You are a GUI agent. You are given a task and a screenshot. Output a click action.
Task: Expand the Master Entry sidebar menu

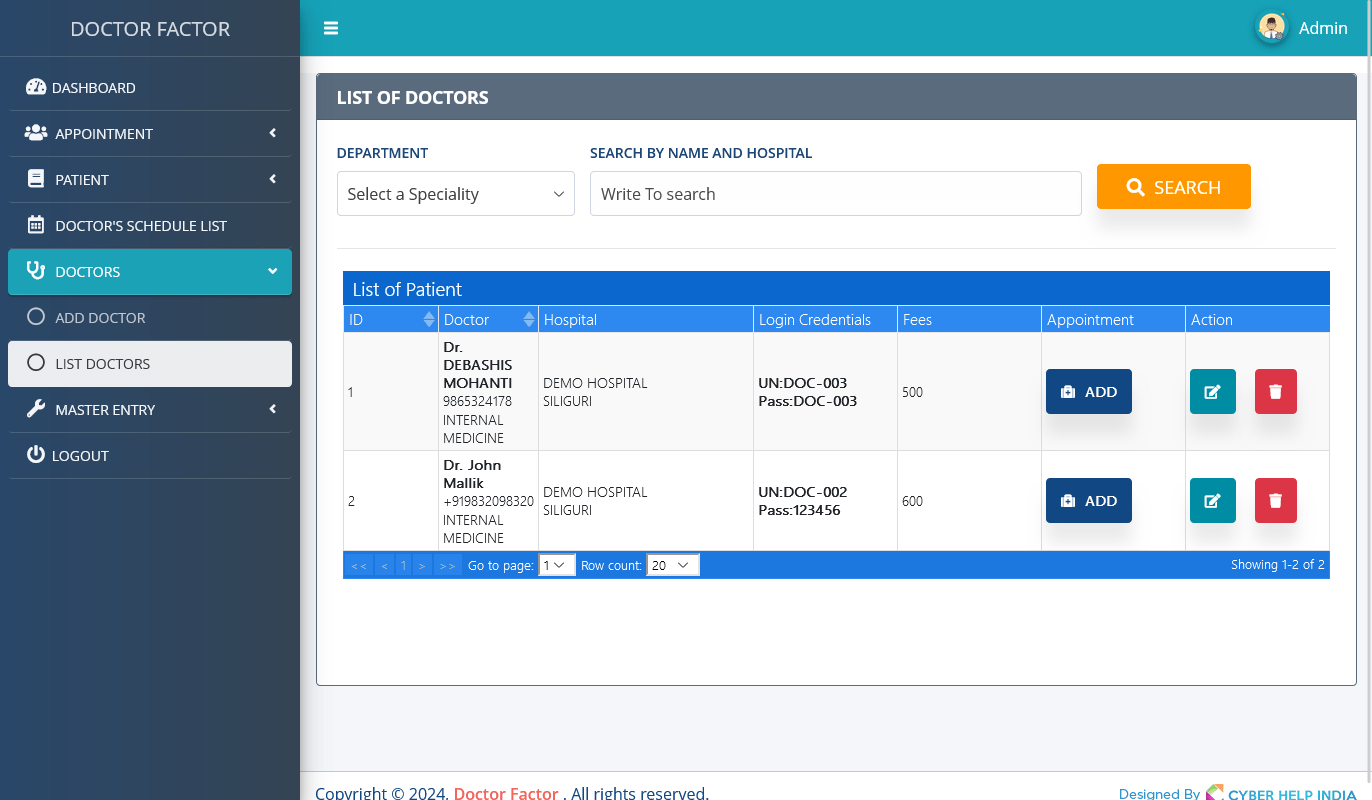(150, 410)
